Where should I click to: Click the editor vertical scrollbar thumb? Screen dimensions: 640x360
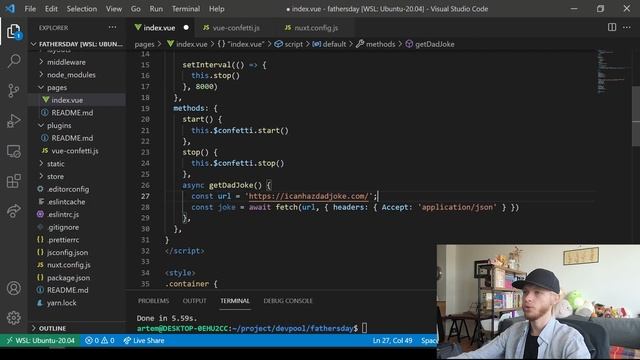click(636, 116)
